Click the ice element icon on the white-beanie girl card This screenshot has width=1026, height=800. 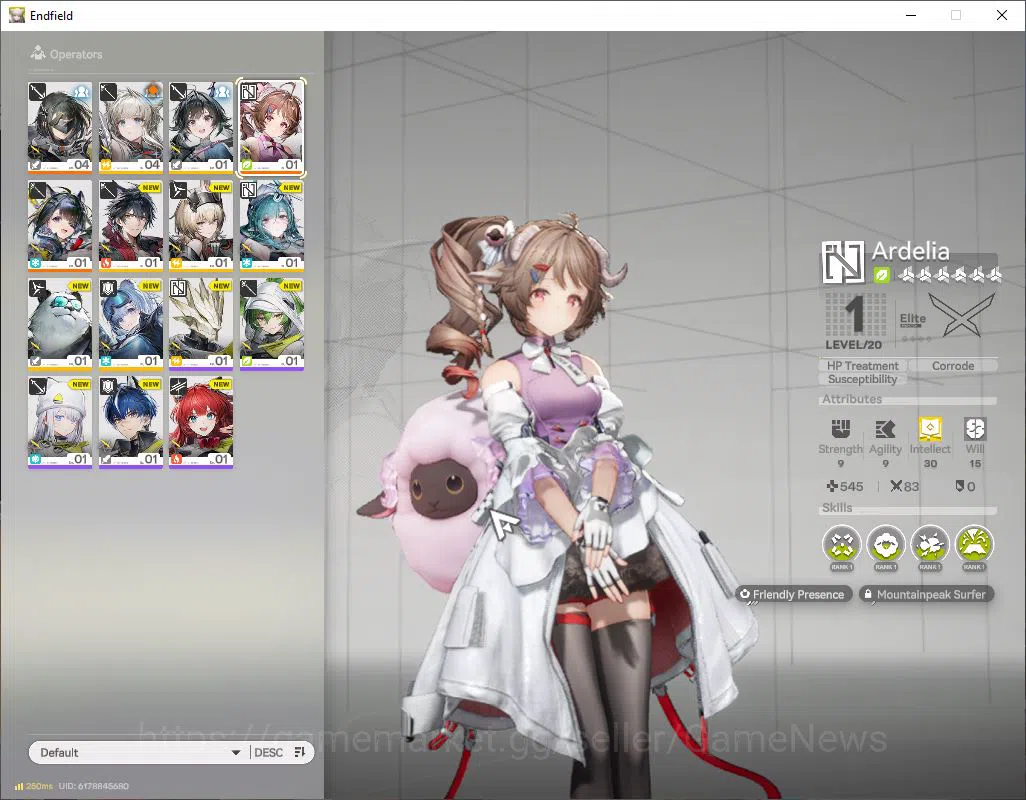pos(35,459)
